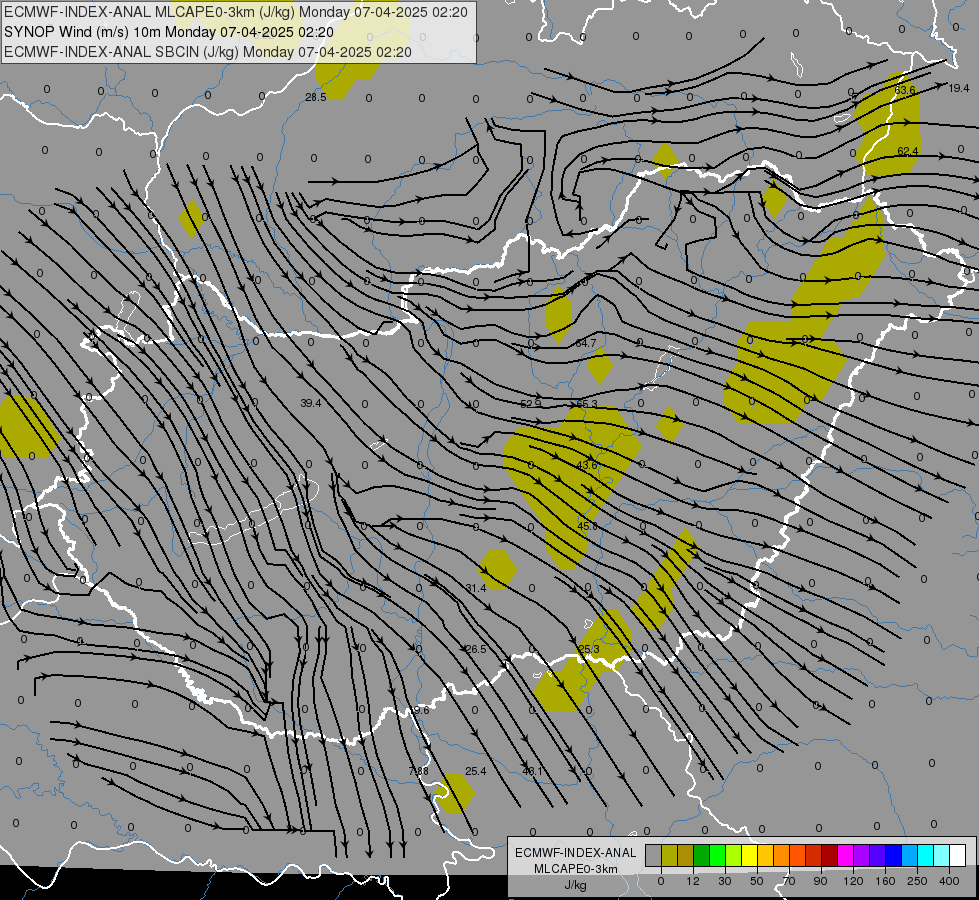
Task: Click legend tick label 400
Action: [x=949, y=881]
